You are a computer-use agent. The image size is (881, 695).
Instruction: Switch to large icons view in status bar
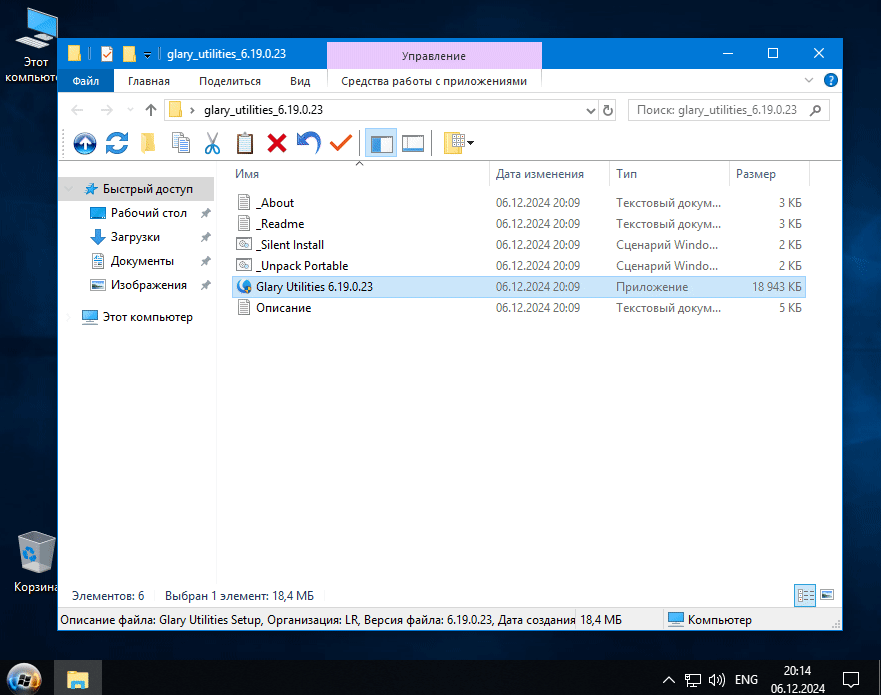coord(827,595)
